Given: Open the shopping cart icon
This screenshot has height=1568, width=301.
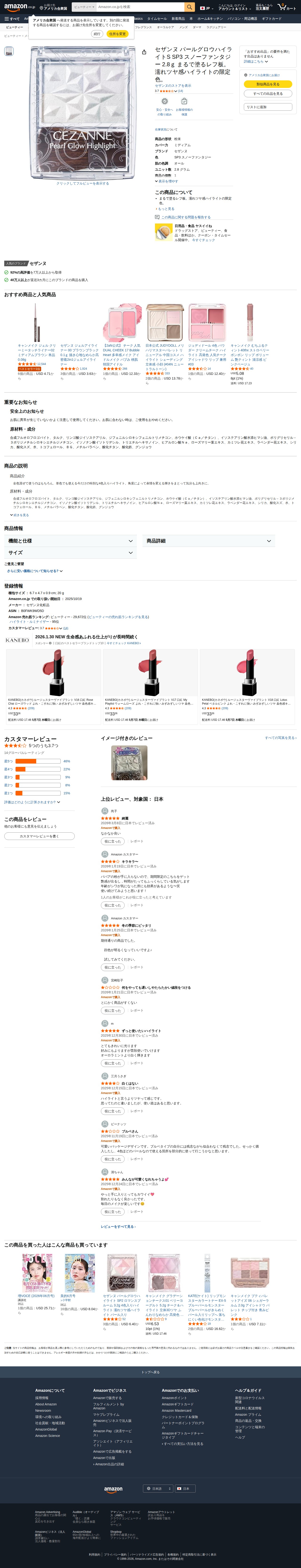Looking at the screenshot, I should (286, 7).
